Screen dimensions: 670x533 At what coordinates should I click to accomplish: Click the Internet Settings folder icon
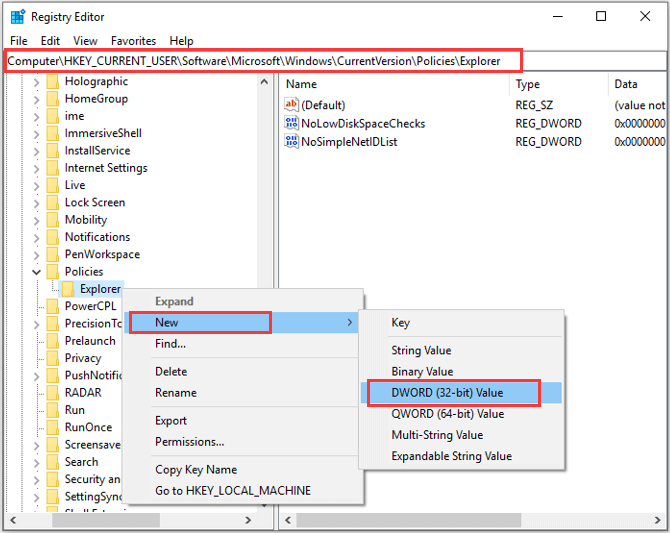pyautogui.click(x=53, y=168)
